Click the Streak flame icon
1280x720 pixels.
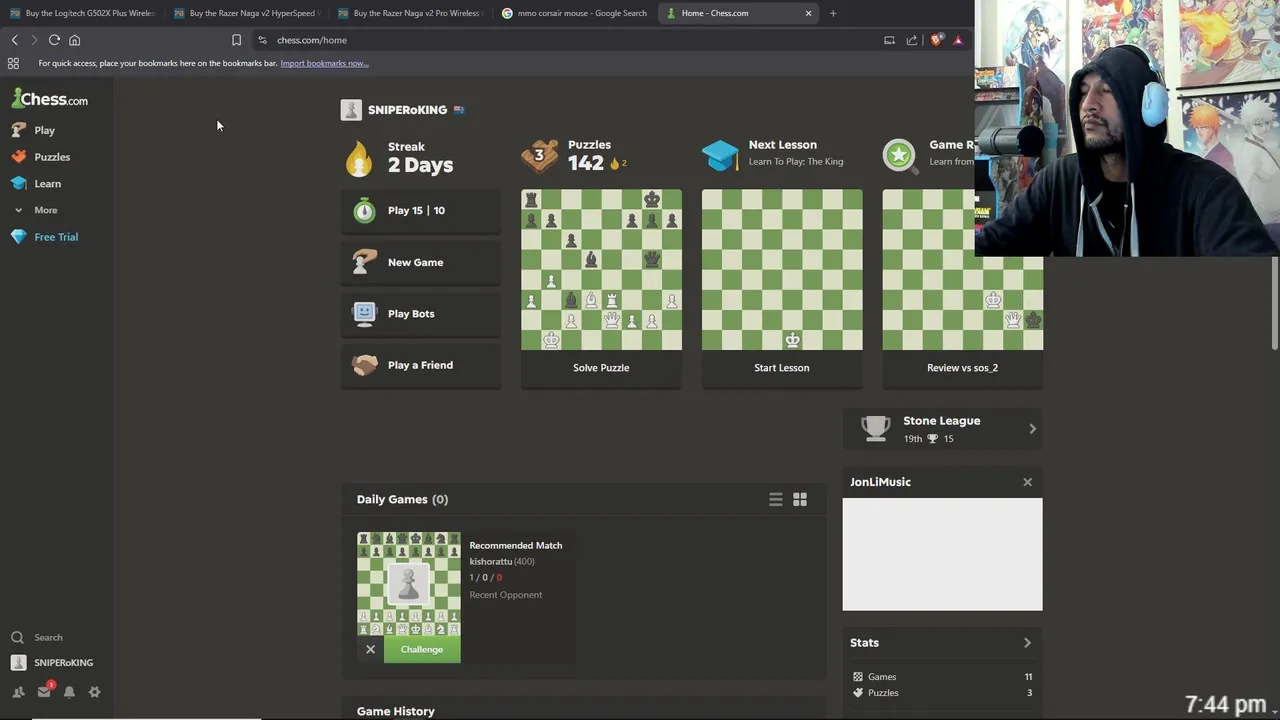359,158
